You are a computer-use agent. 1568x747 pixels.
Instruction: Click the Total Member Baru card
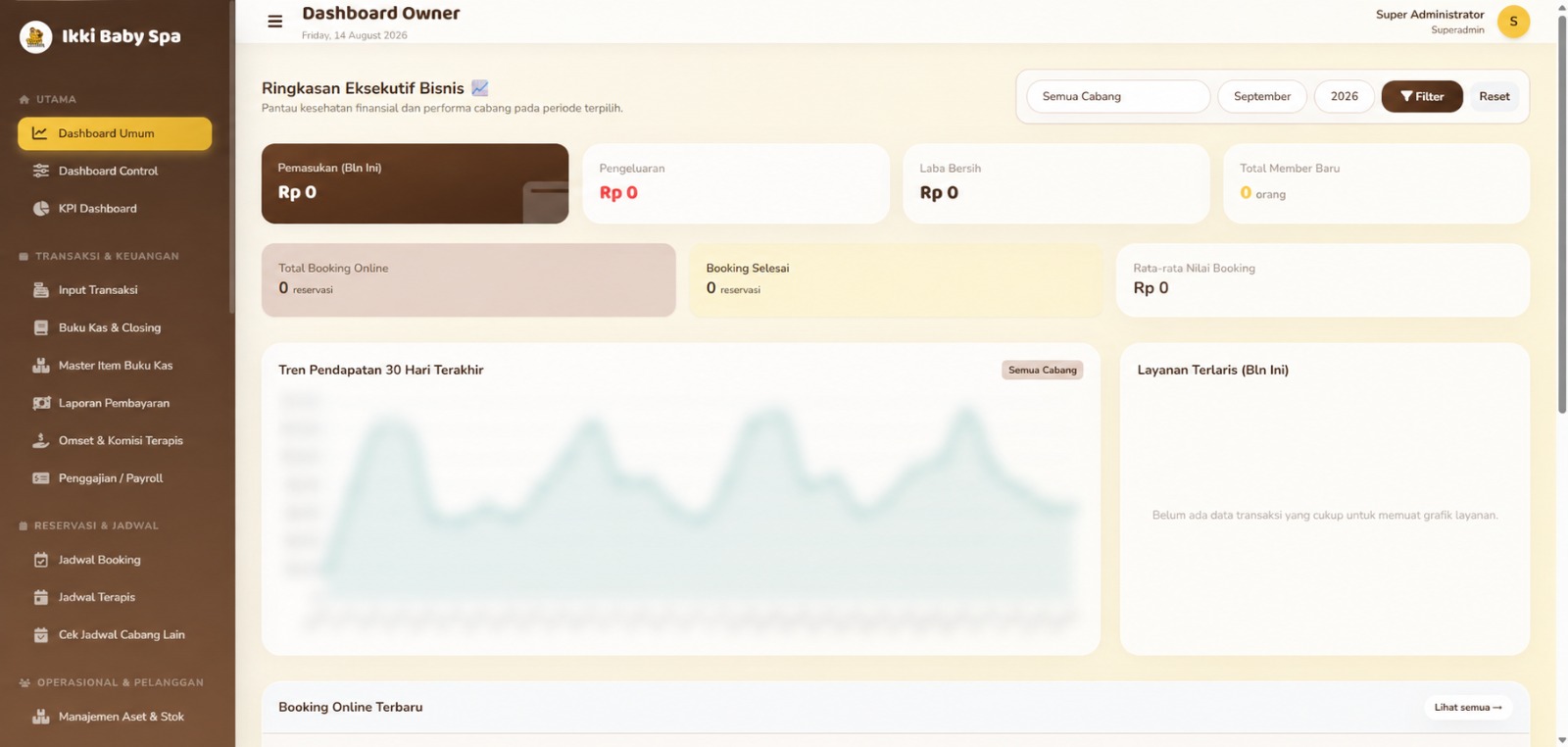[x=1377, y=183]
